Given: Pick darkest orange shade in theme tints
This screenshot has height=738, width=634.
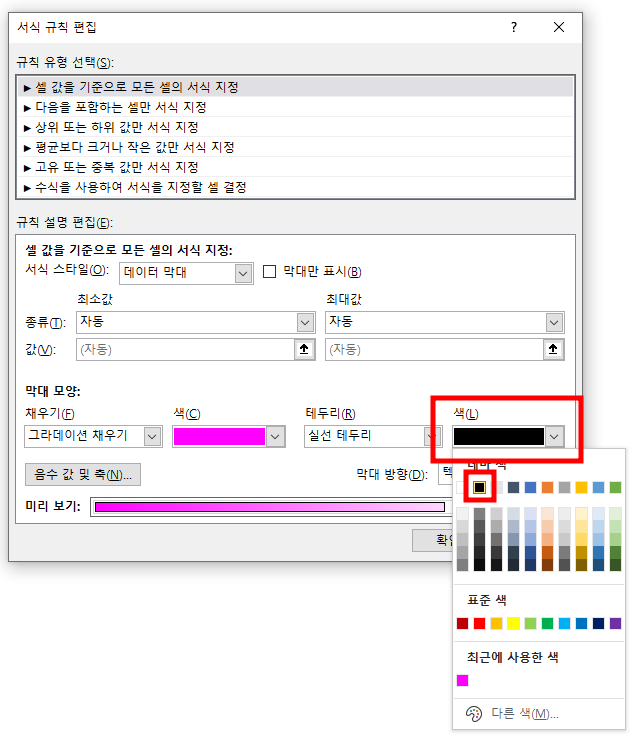Looking at the screenshot, I should click(547, 565).
